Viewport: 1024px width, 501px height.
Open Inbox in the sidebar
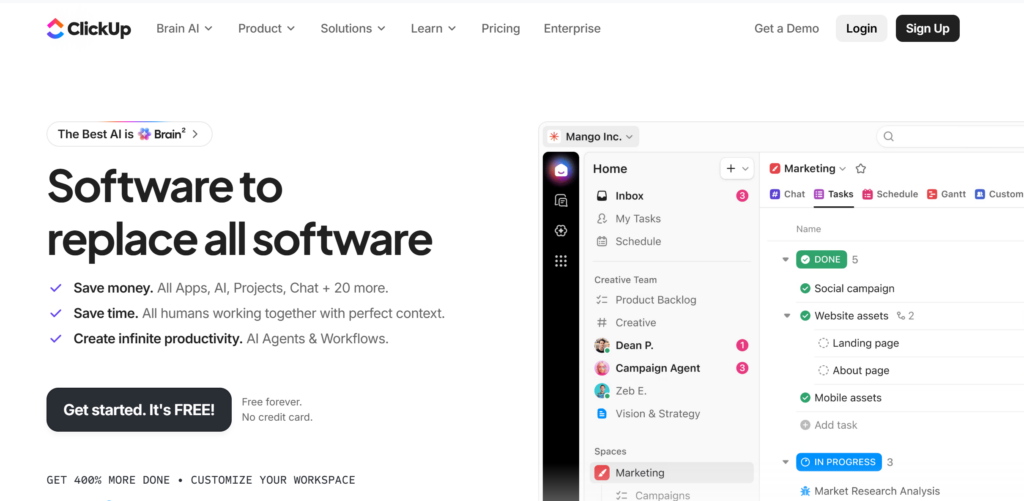click(x=671, y=196)
